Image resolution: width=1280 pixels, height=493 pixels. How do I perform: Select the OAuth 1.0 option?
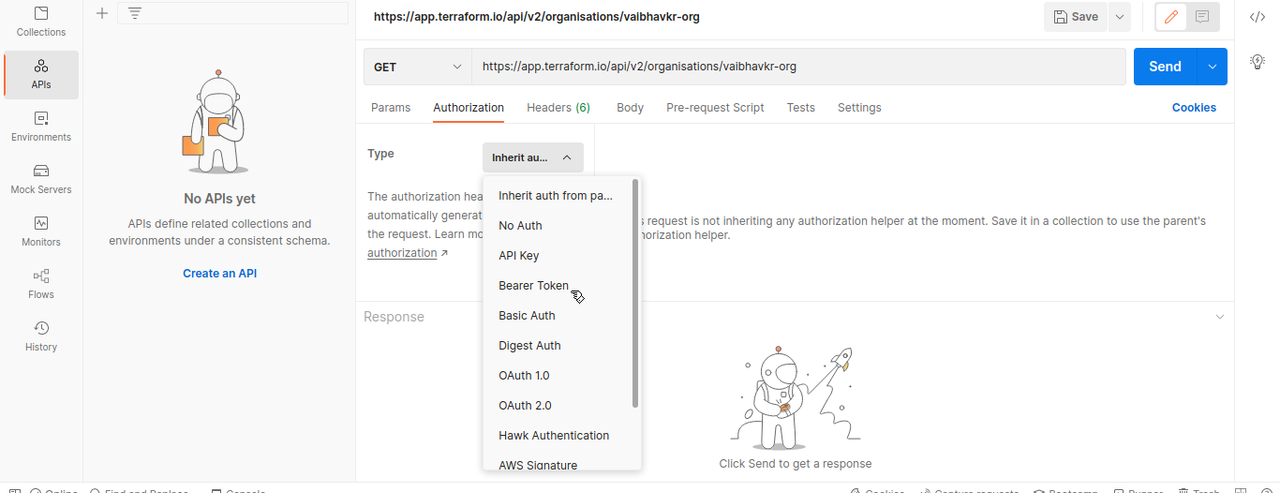pyautogui.click(x=558, y=376)
